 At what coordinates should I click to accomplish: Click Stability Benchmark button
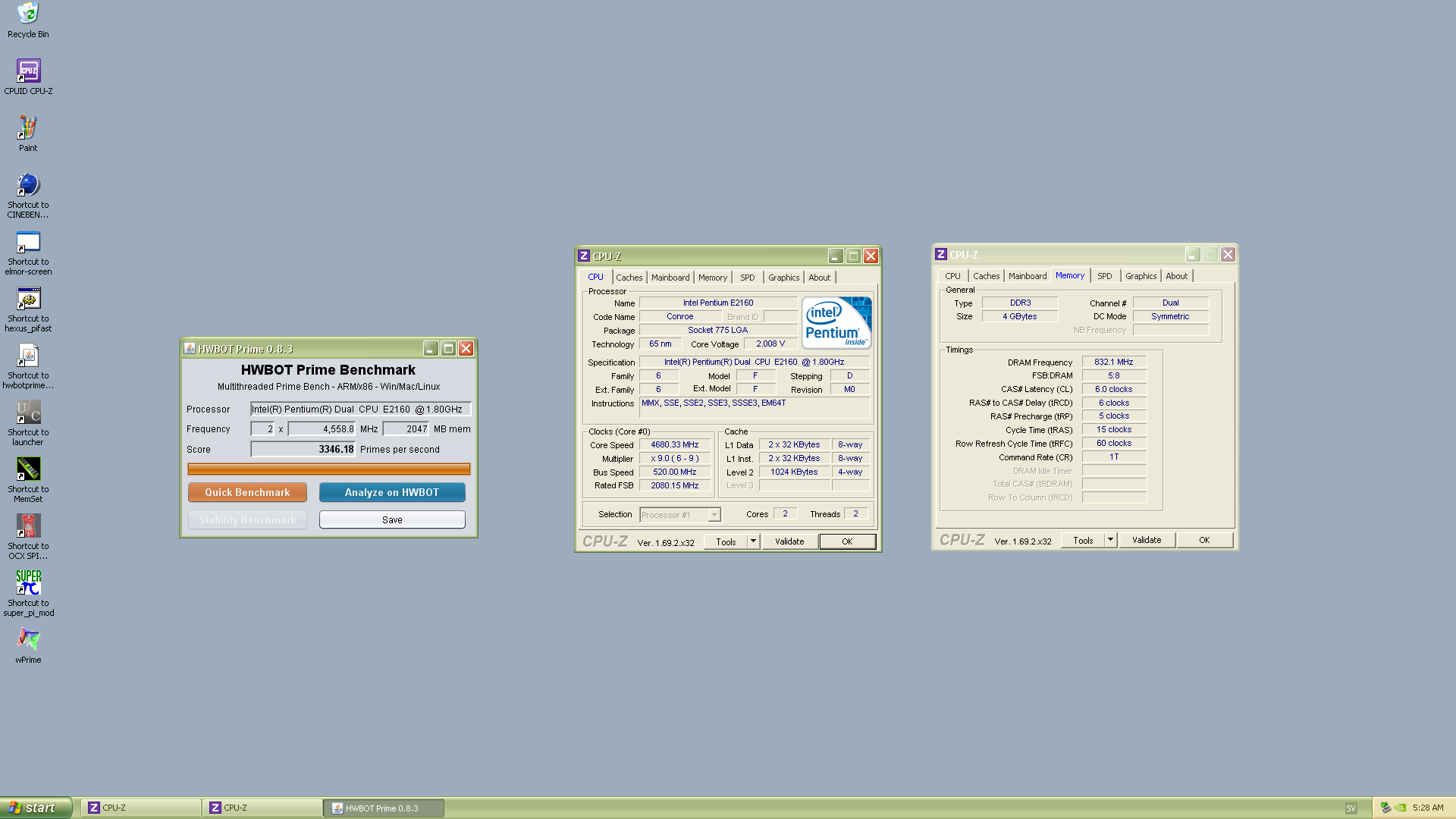tap(247, 519)
